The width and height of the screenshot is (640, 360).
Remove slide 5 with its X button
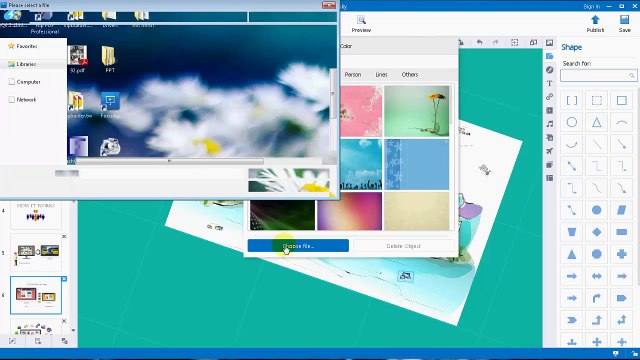[64, 237]
